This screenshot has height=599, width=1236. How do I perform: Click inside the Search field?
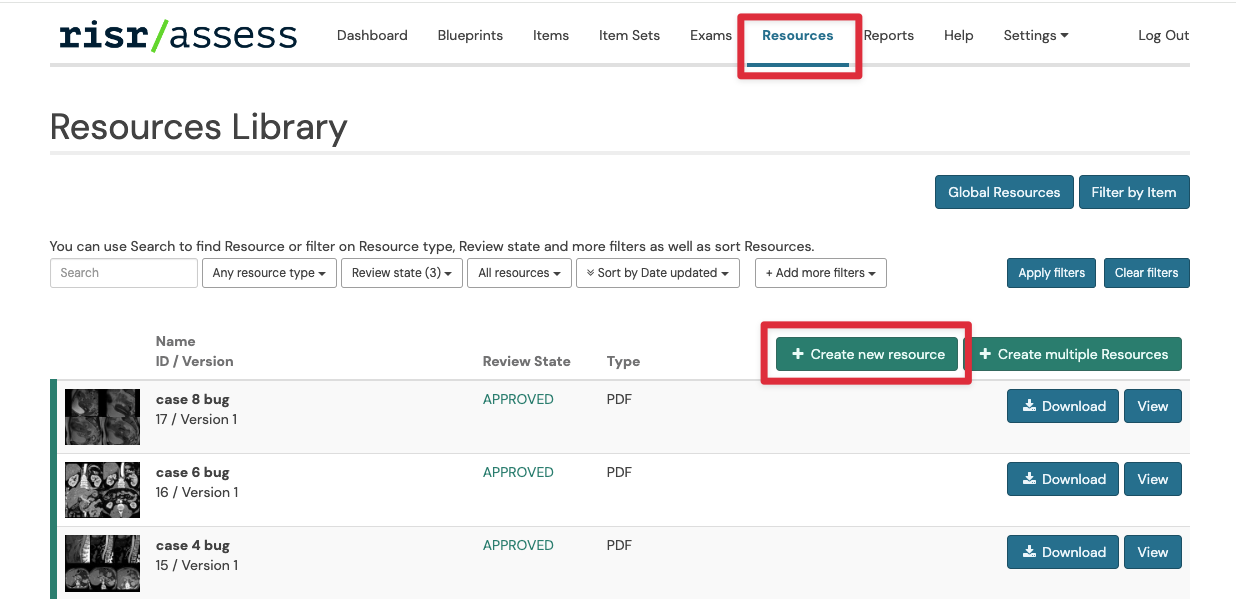pos(123,273)
